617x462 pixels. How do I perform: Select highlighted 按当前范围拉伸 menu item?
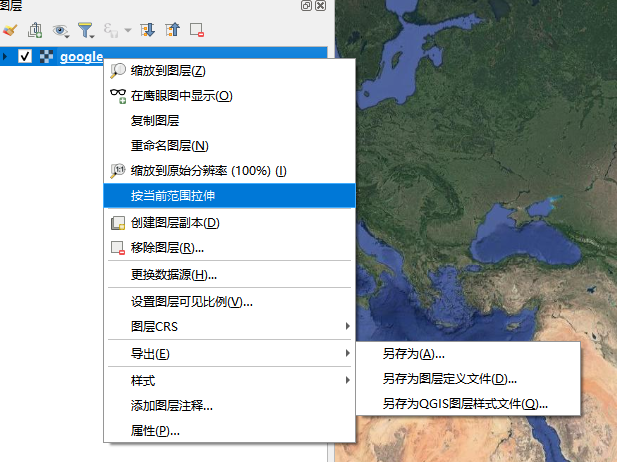229,196
